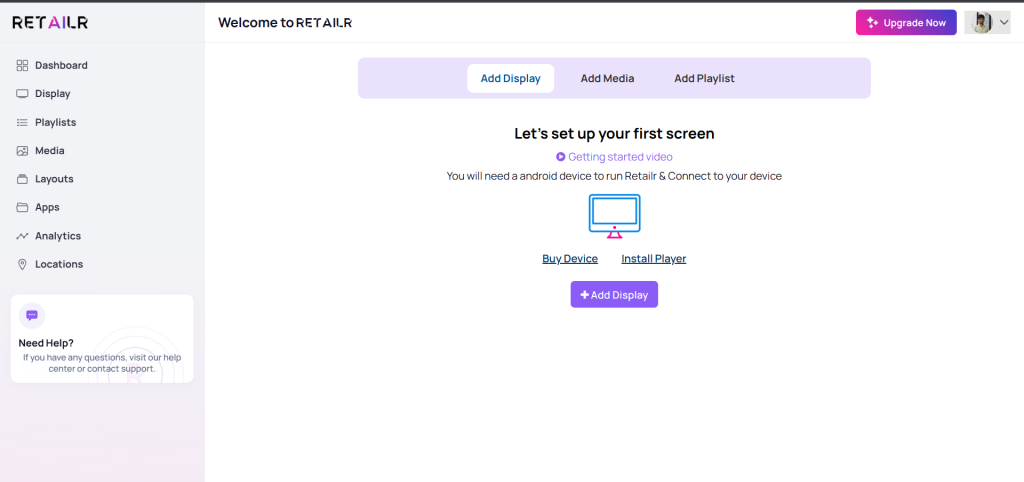This screenshot has height=482, width=1024.
Task: Click the Locations pin icon in sidebar
Action: [x=22, y=264]
